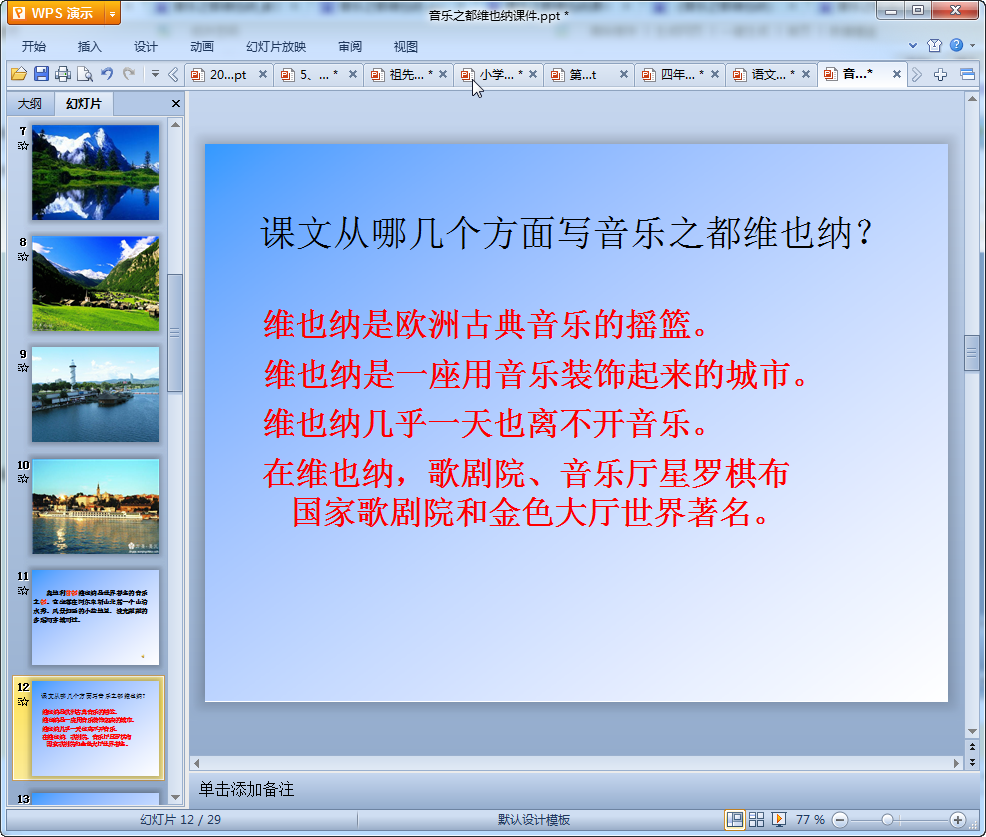Viewport: 986px width, 837px height.
Task: Click scroll down arrow in thumbnail panel
Action: 175,797
